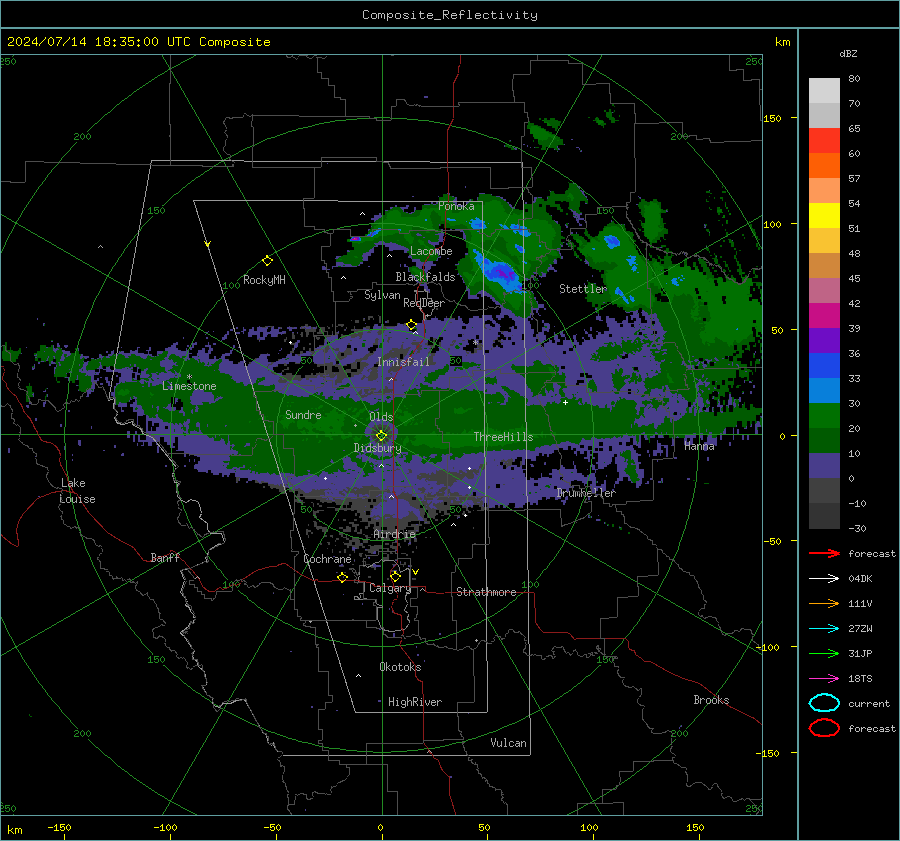Click the Composite_Reflectivity title
The height and width of the screenshot is (841, 900).
click(x=450, y=15)
